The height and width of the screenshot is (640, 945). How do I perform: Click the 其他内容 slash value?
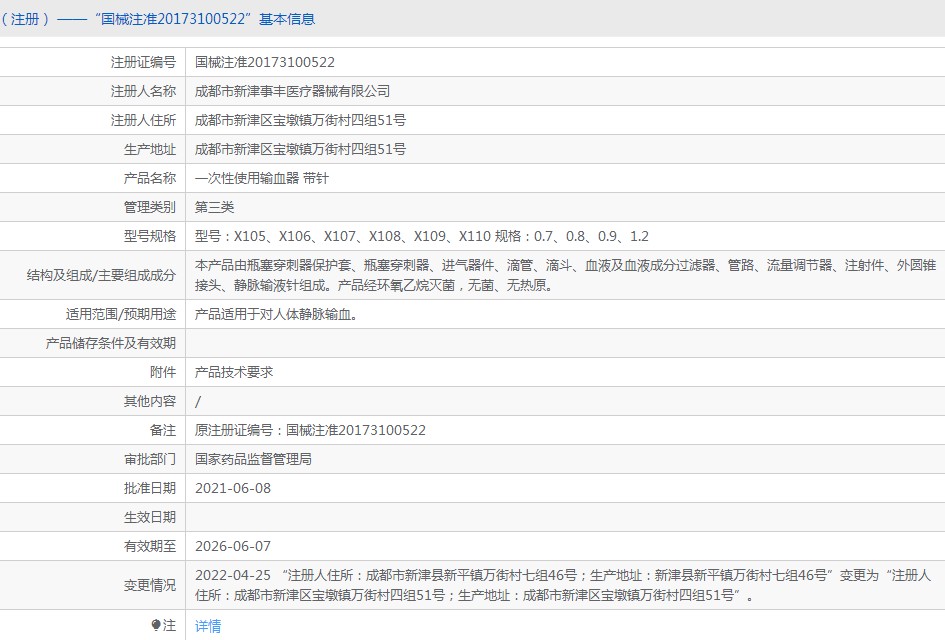198,401
